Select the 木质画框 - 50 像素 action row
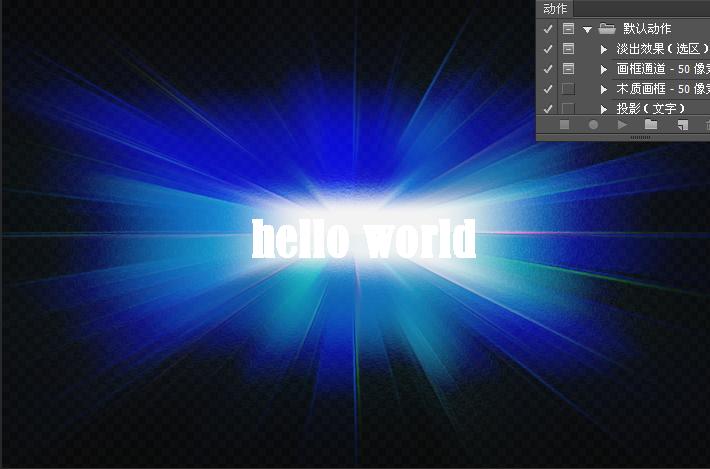This screenshot has height=469, width=710. click(663, 89)
